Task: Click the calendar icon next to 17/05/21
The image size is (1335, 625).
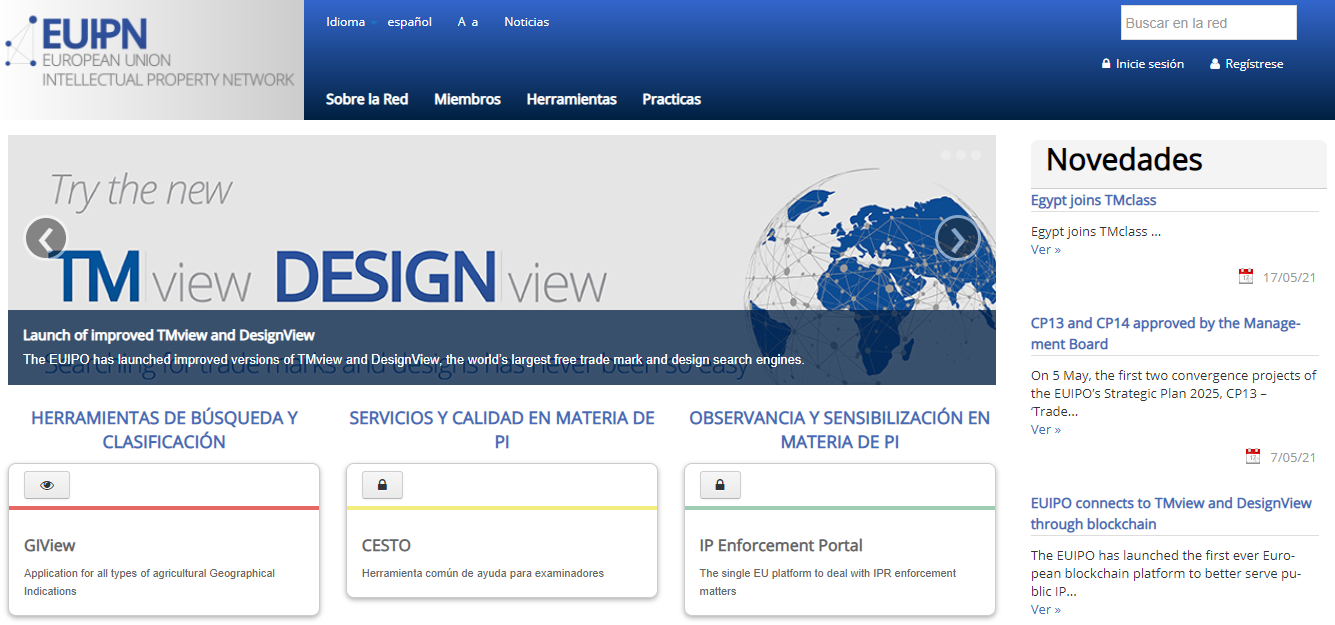Action: click(x=1246, y=277)
